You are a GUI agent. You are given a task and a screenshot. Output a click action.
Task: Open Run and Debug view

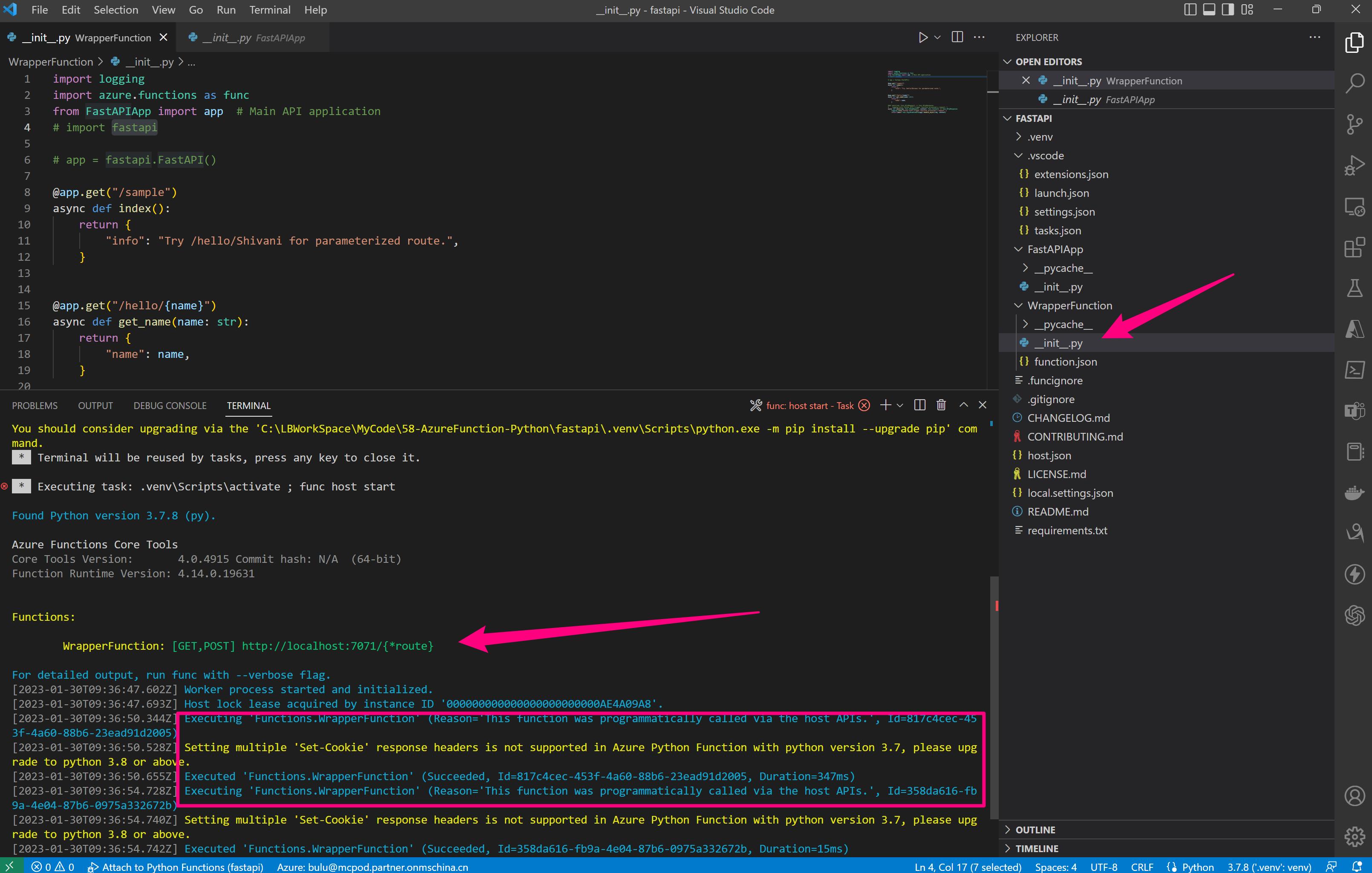tap(1355, 165)
